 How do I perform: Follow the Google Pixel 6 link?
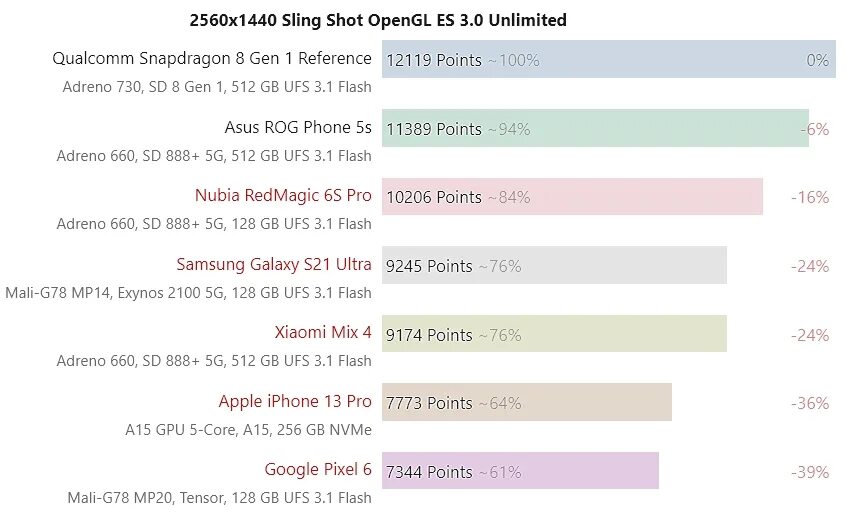(318, 470)
